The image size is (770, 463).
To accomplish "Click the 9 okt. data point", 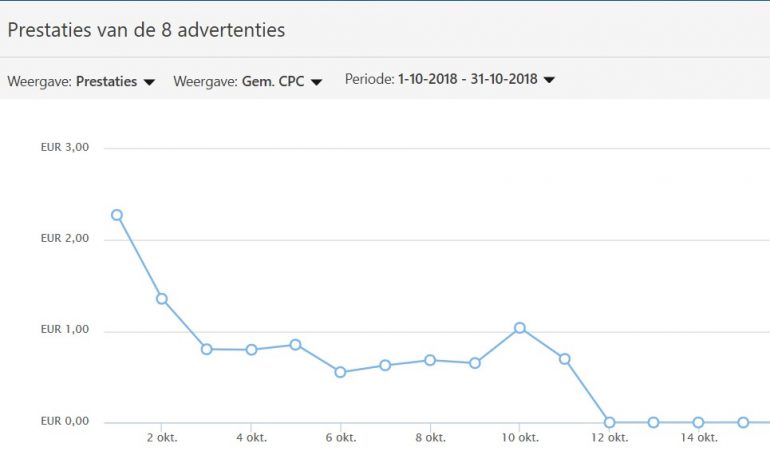I will tap(475, 363).
